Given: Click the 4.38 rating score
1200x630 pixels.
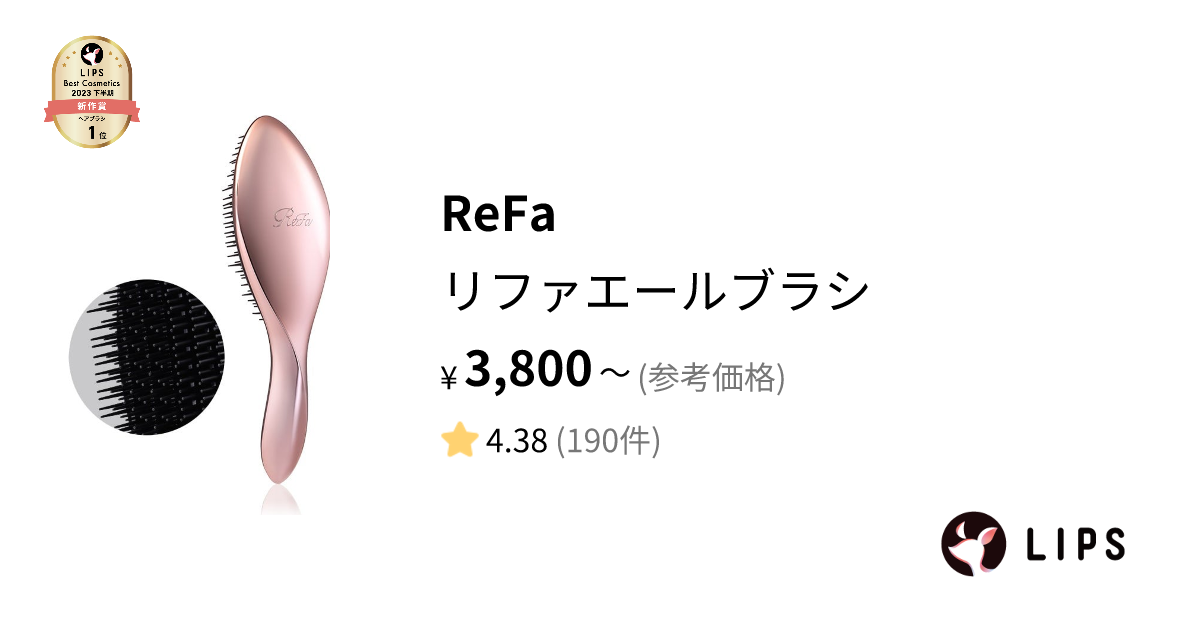Looking at the screenshot, I should 516,441.
